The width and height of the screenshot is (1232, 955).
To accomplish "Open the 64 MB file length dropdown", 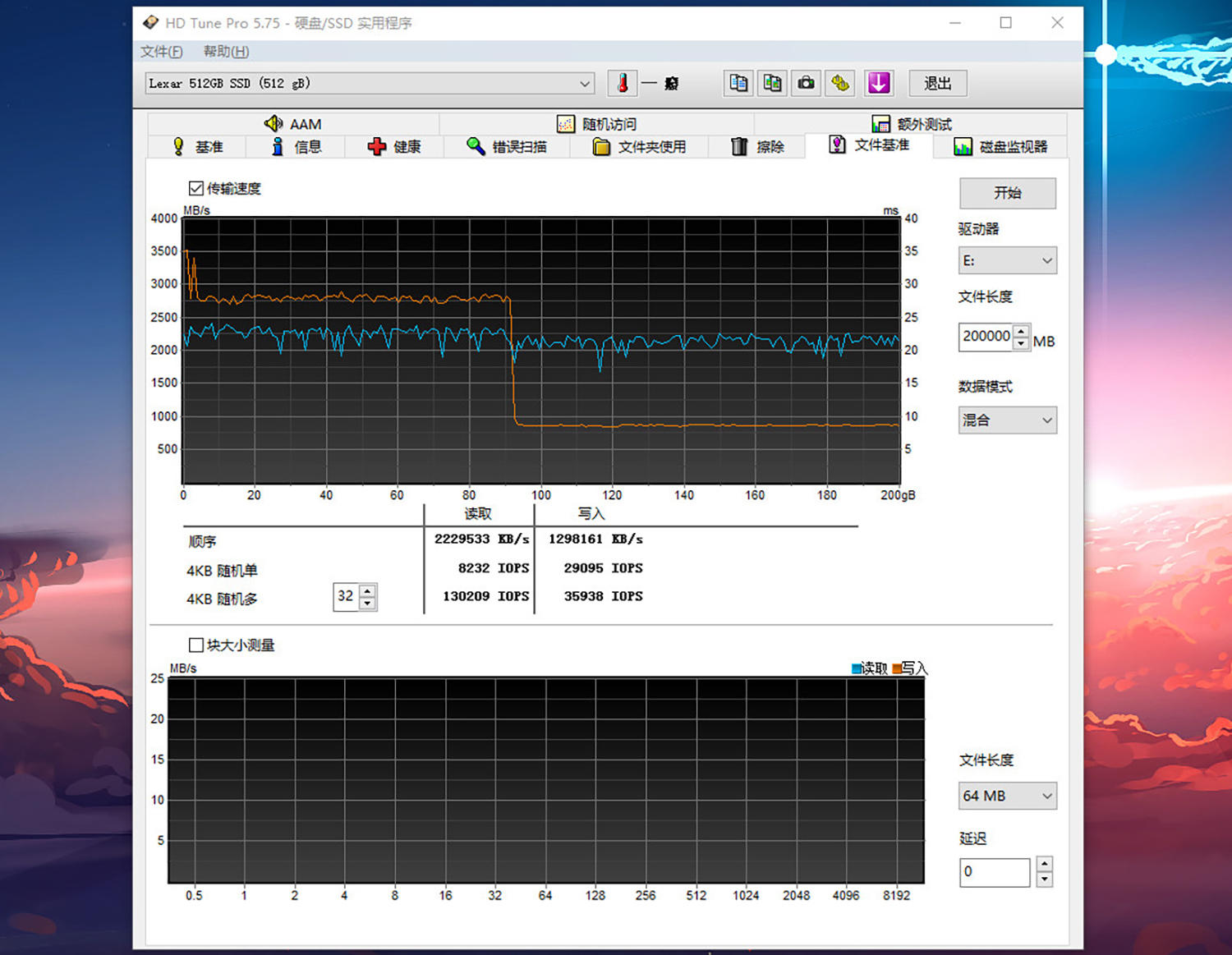I will pos(1008,796).
